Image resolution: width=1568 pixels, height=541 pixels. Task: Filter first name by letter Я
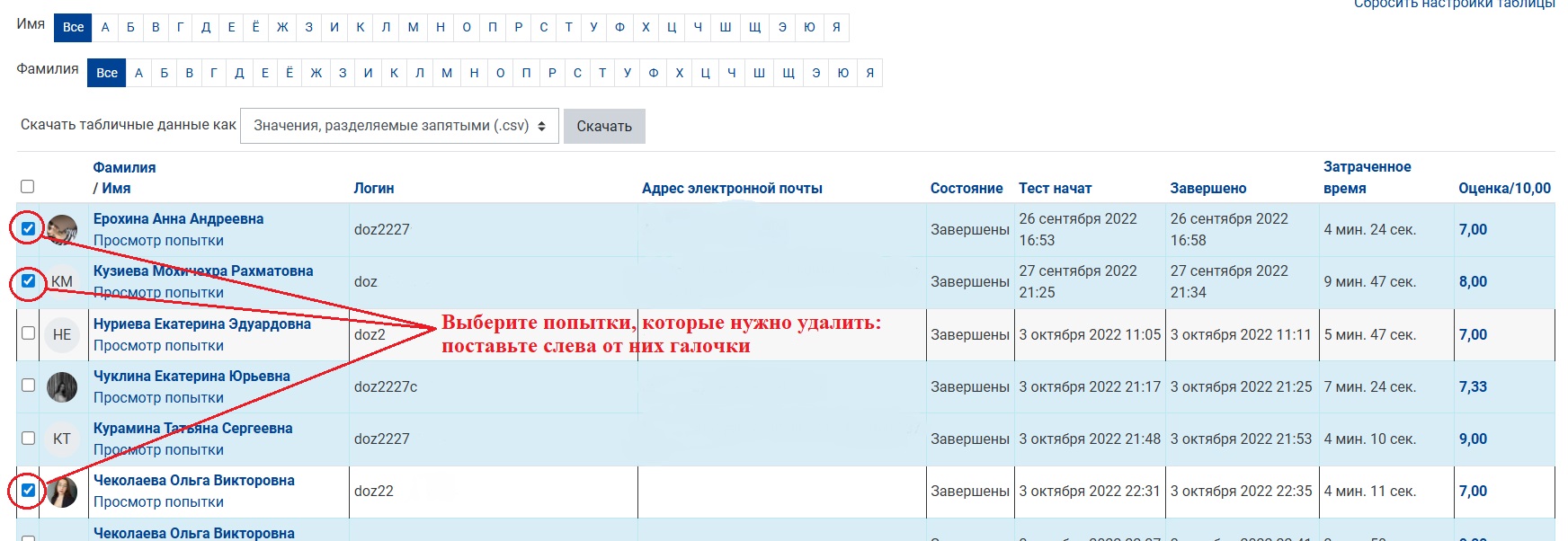(x=836, y=27)
